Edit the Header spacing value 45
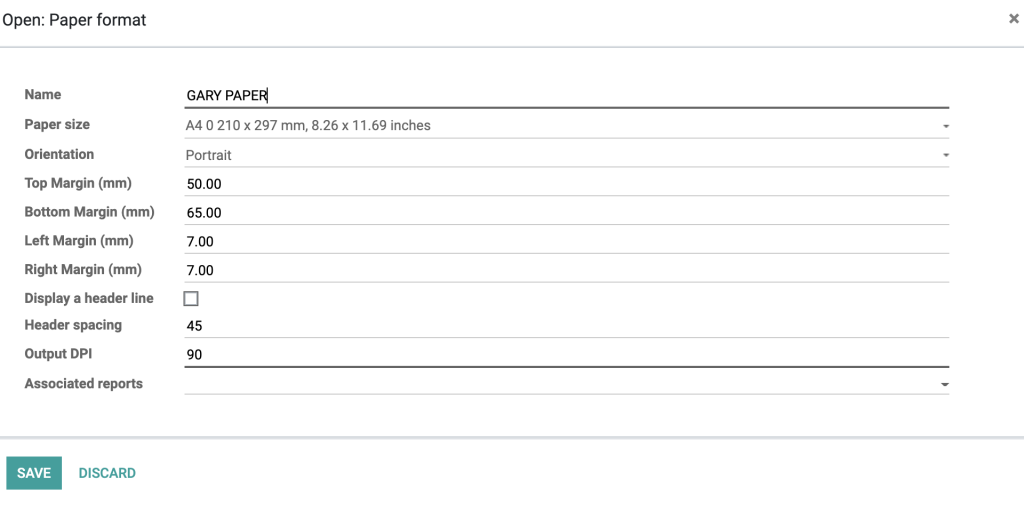The width and height of the screenshot is (1024, 512). tap(566, 326)
